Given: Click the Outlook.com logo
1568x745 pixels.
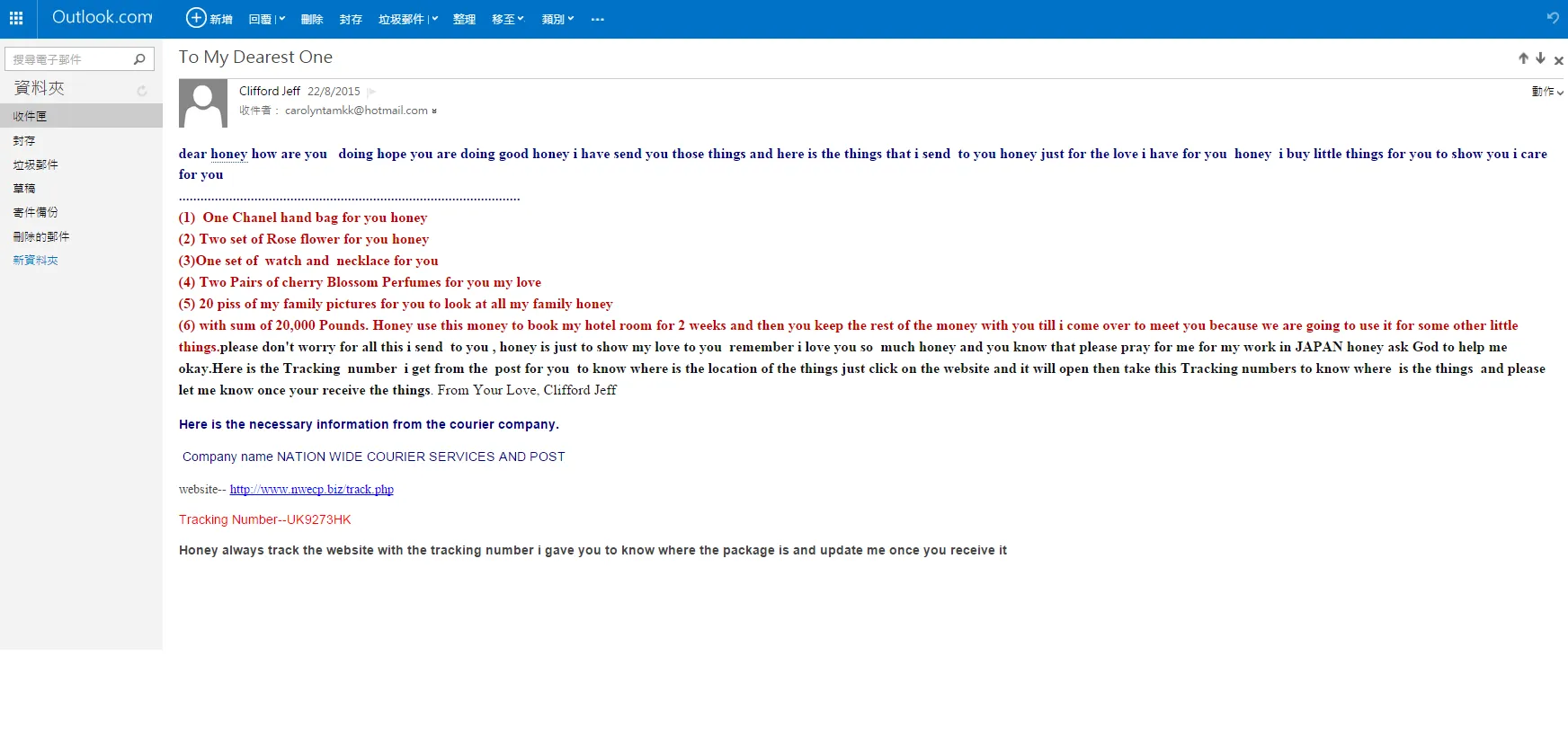Looking at the screenshot, I should coord(102,17).
